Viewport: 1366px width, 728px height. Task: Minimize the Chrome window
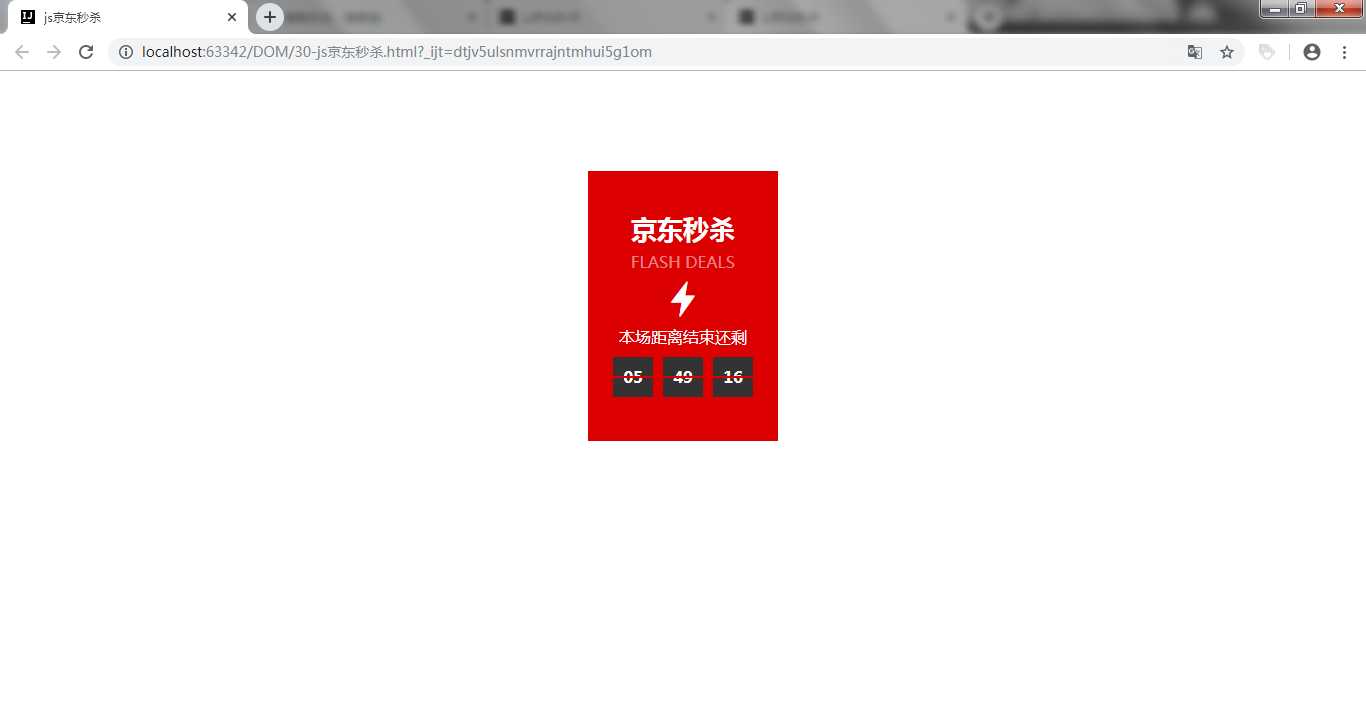click(x=1275, y=8)
